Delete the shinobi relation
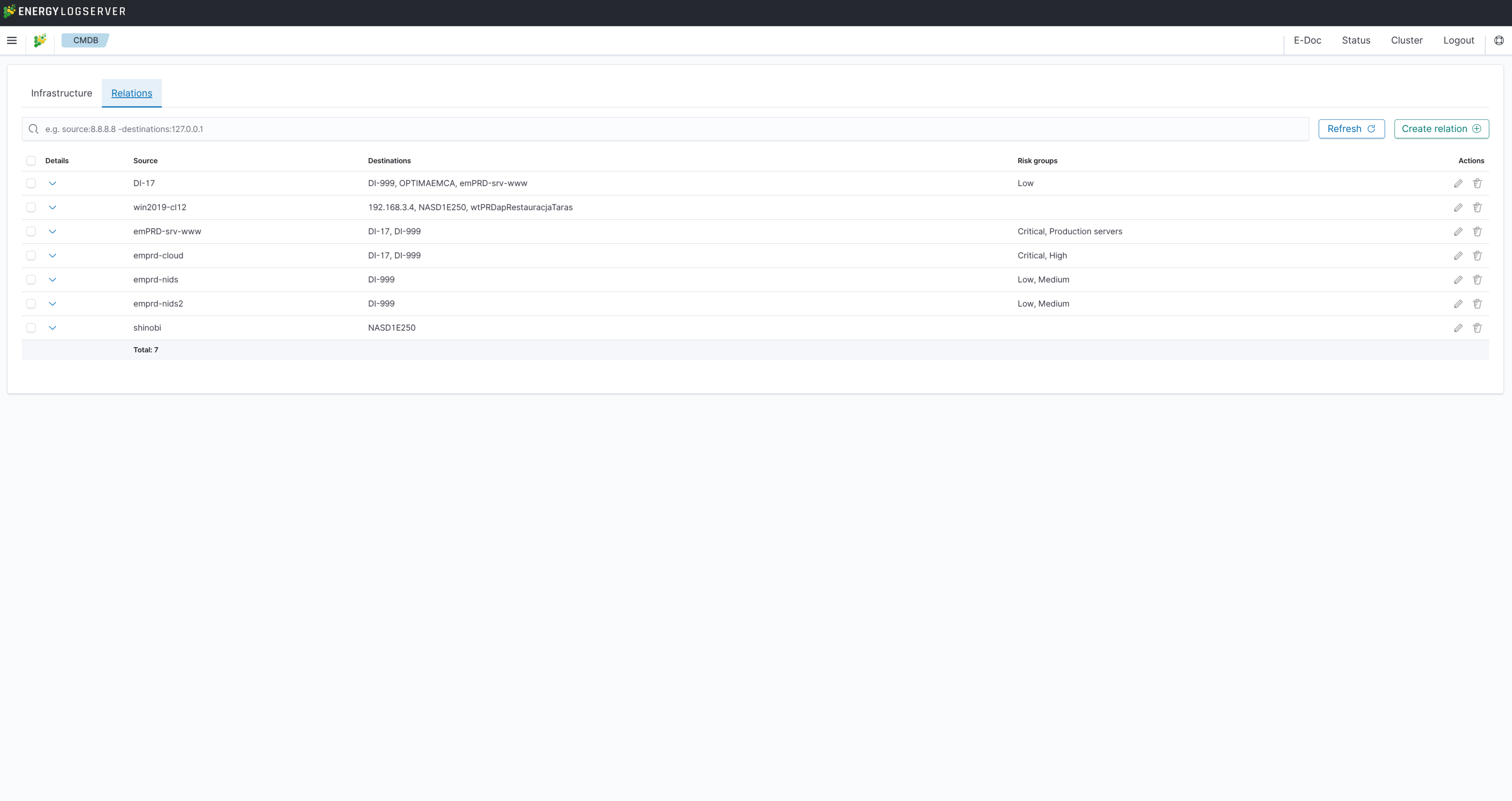 (1477, 328)
